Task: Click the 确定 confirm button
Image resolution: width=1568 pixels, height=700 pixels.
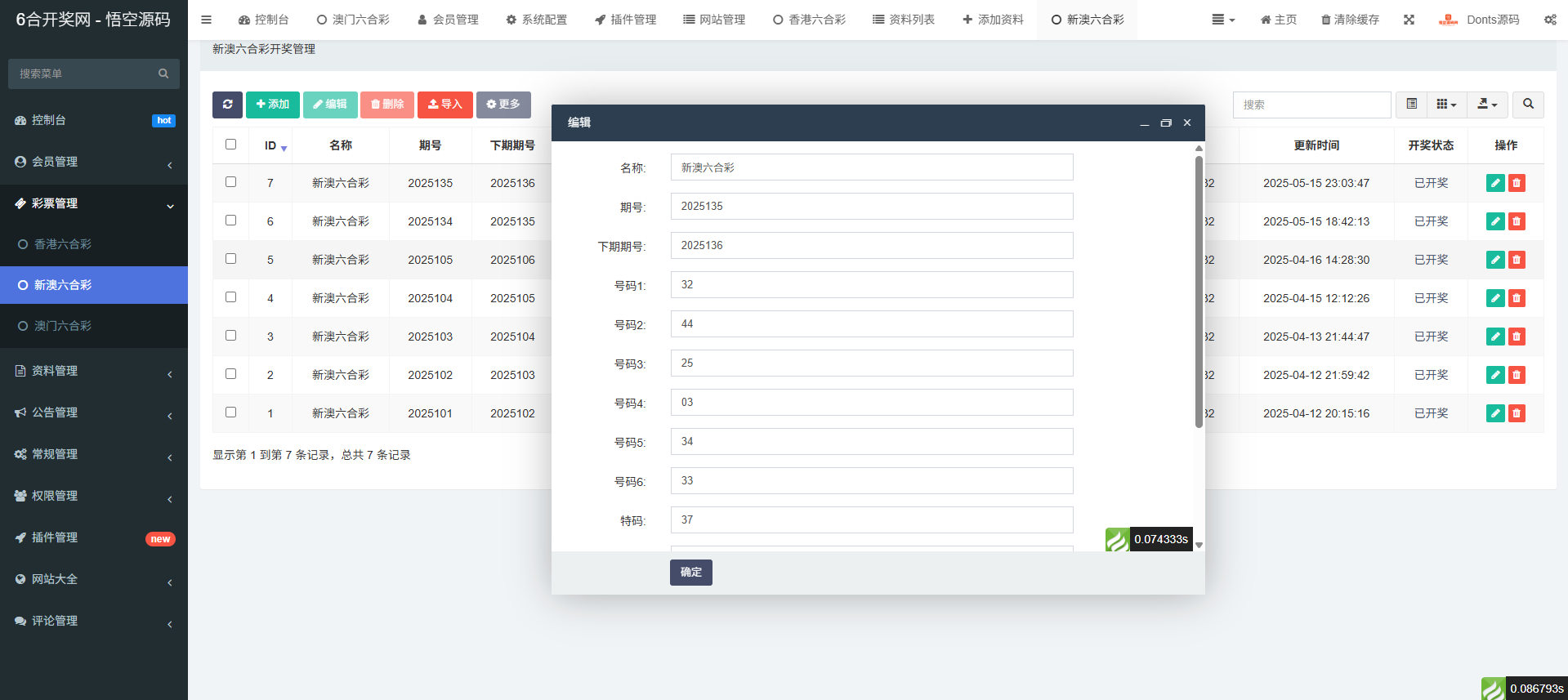Action: (690, 573)
